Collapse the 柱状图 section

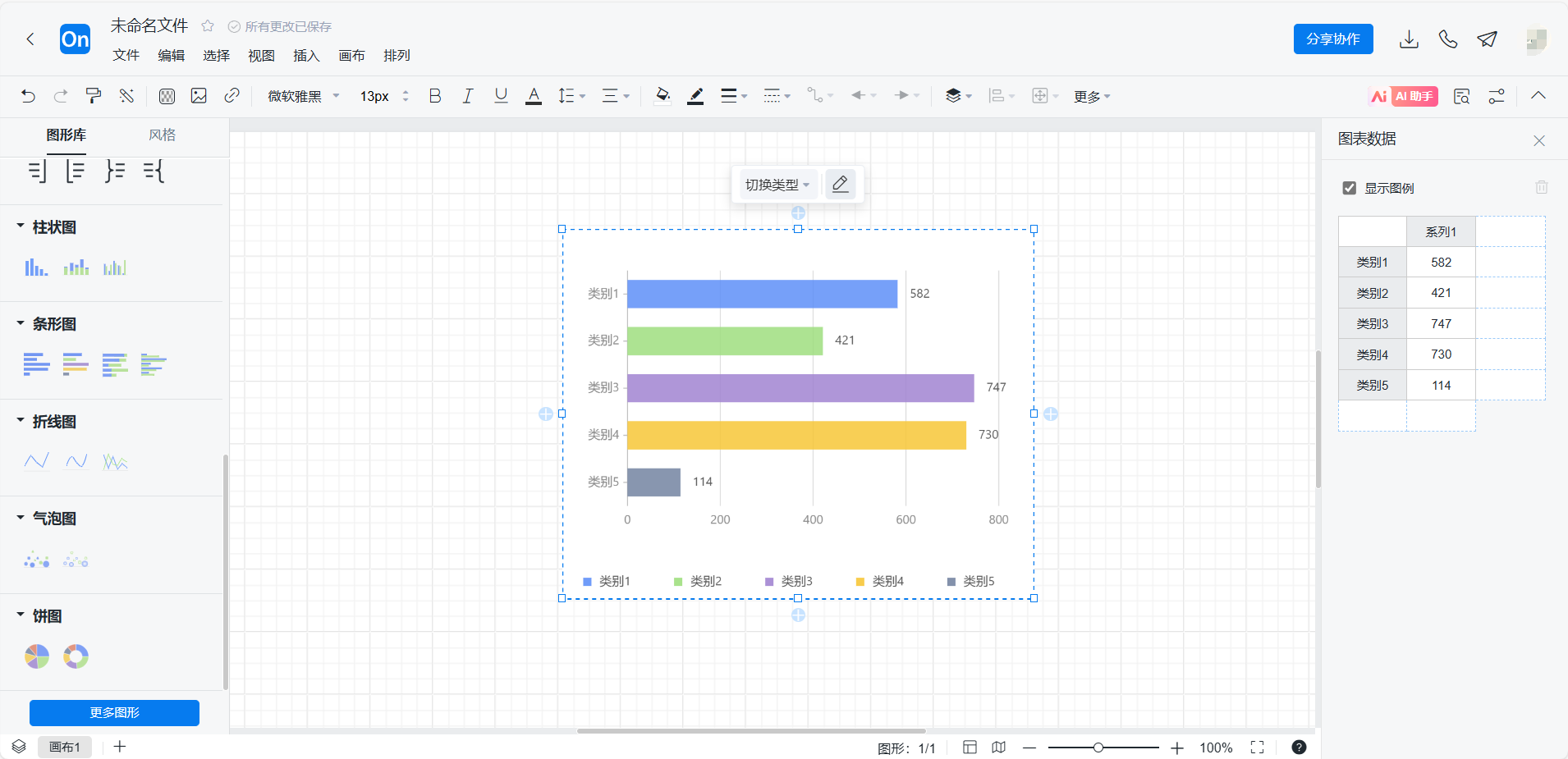click(x=21, y=226)
